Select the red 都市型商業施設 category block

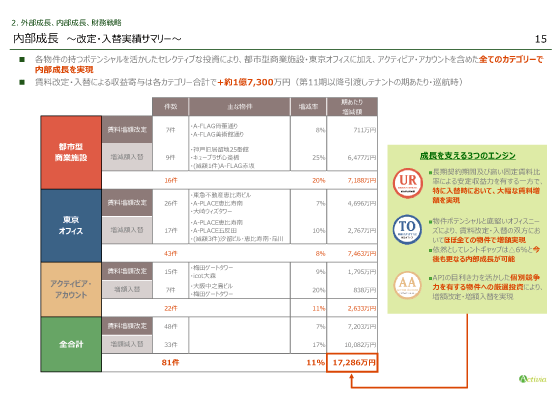pos(71,152)
